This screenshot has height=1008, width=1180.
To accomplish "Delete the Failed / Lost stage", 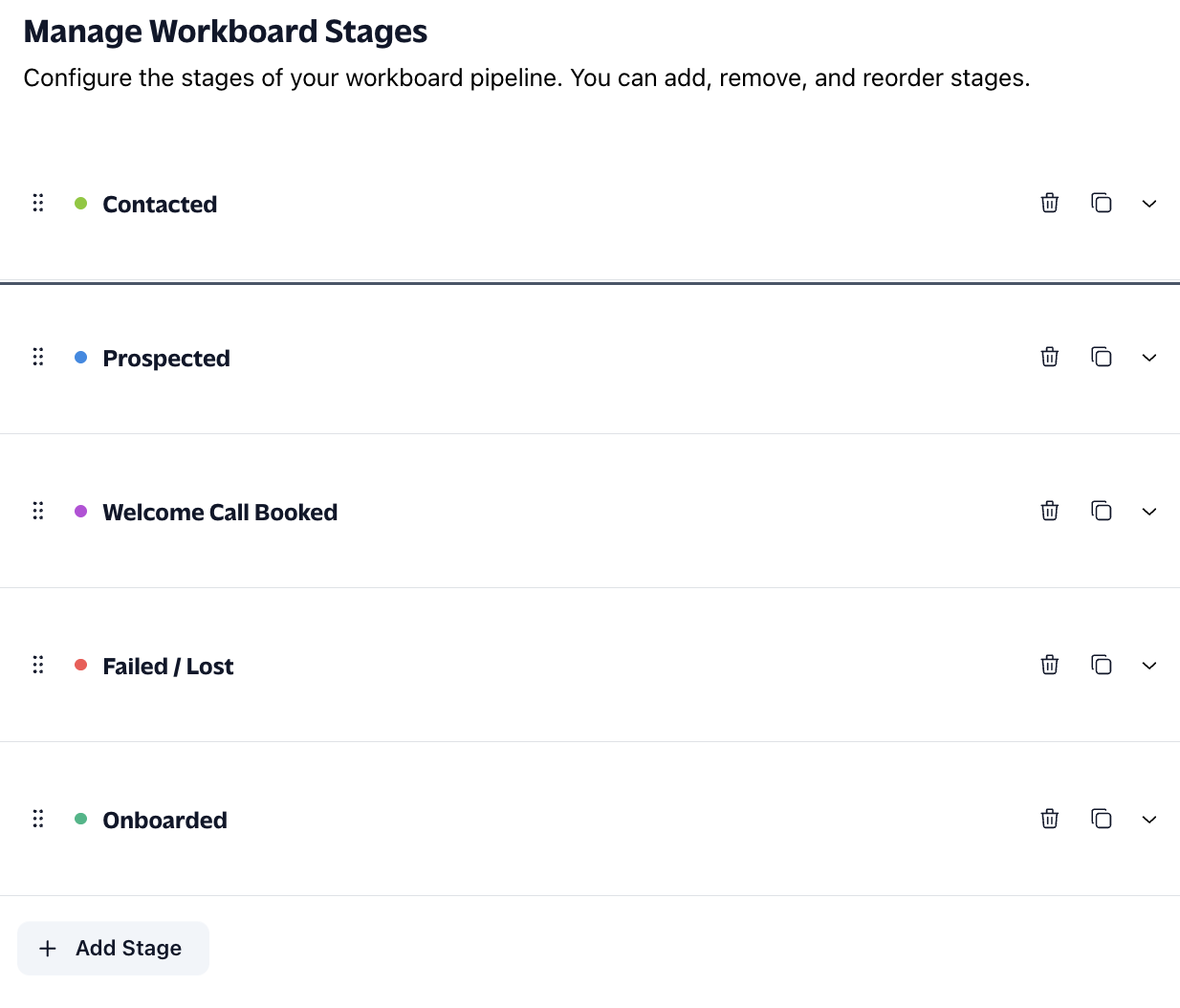I will pyautogui.click(x=1050, y=665).
